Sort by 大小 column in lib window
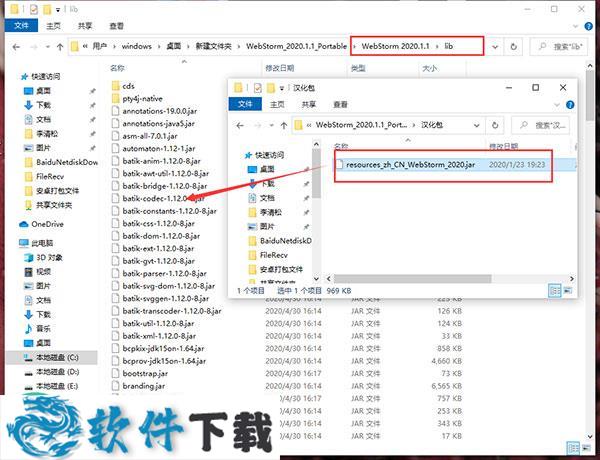Image resolution: width=600 pixels, height=460 pixels. click(429, 69)
